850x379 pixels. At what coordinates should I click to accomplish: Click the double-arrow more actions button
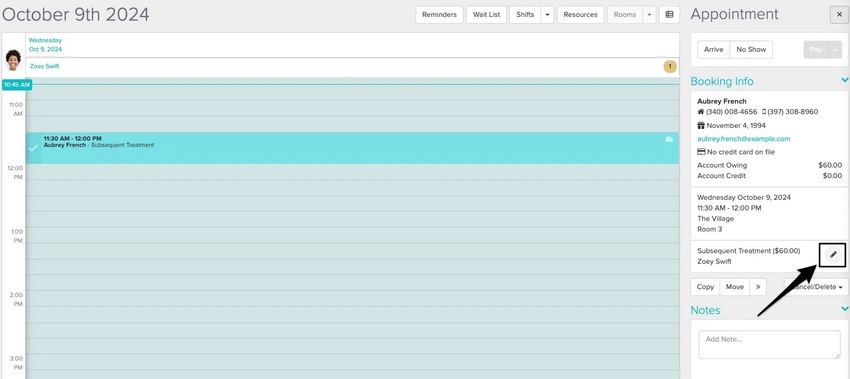[758, 287]
